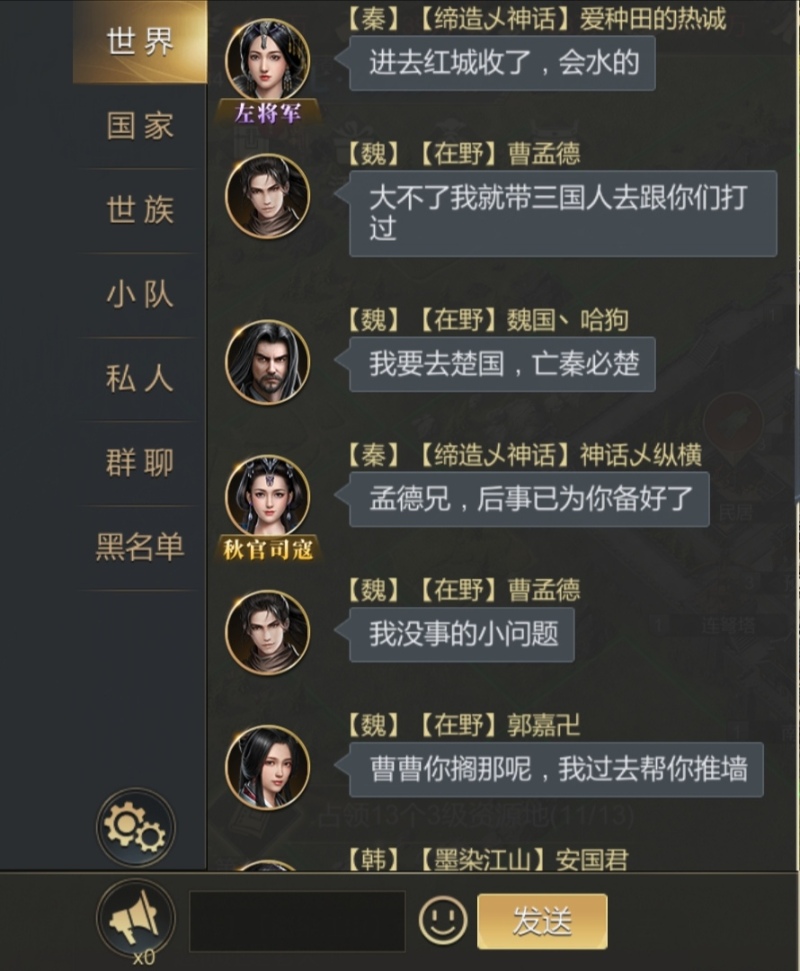
Task: Open the emoji smiley picker
Action: pos(443,920)
